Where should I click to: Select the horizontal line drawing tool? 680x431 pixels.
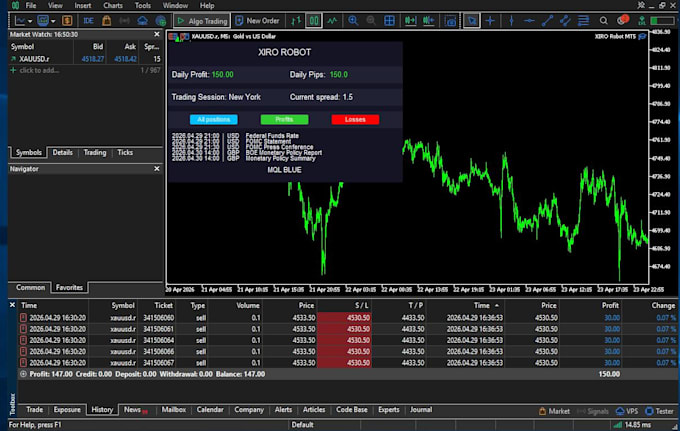529,21
